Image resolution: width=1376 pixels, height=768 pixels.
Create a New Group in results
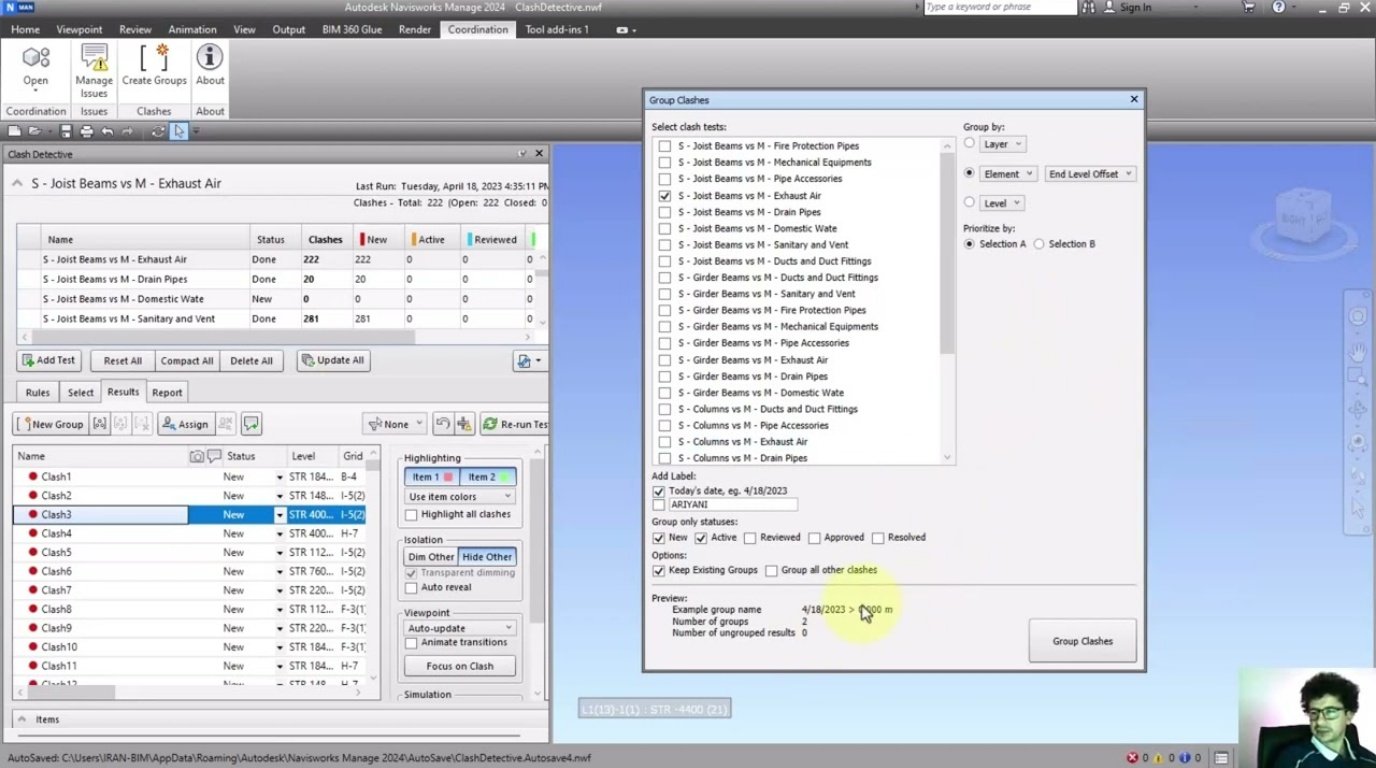[x=50, y=424]
